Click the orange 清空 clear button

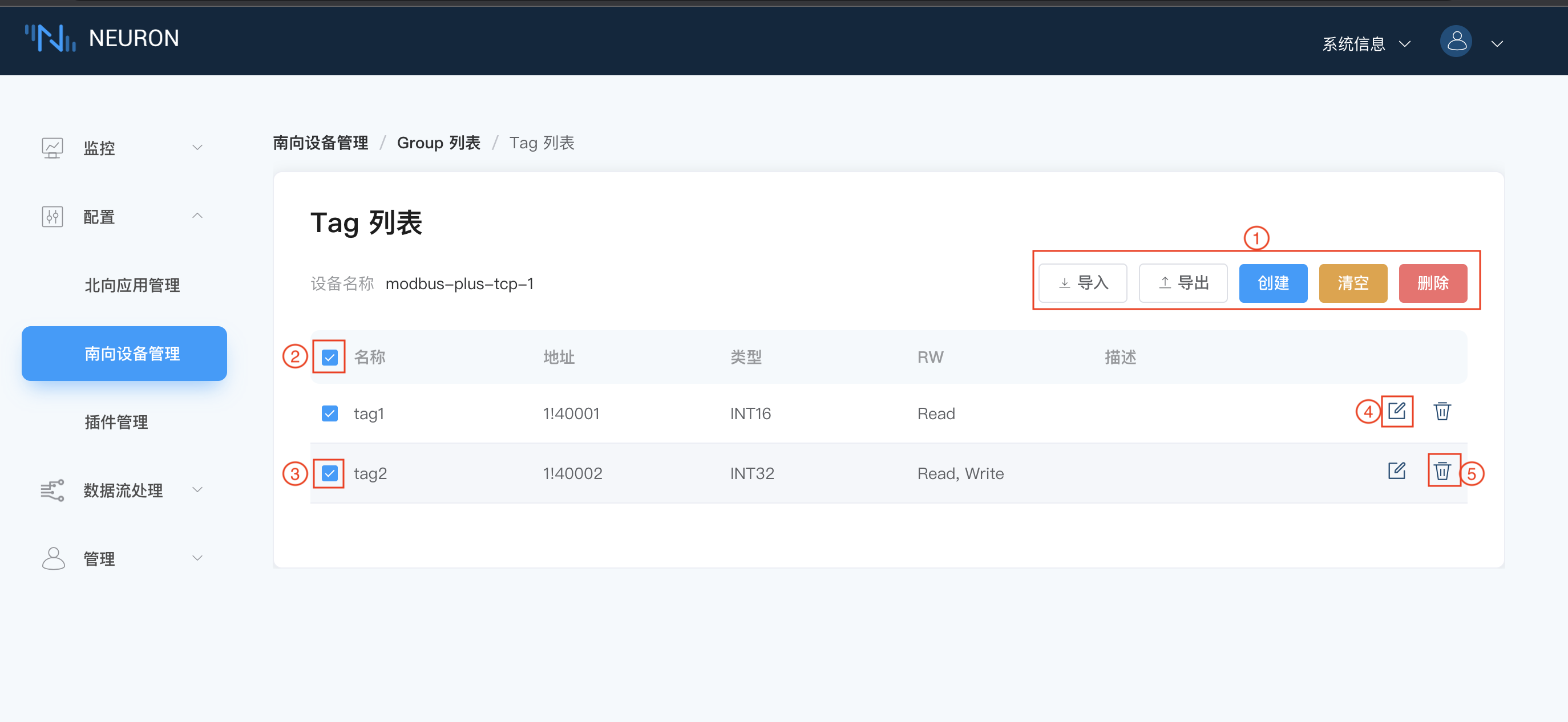[x=1353, y=283]
